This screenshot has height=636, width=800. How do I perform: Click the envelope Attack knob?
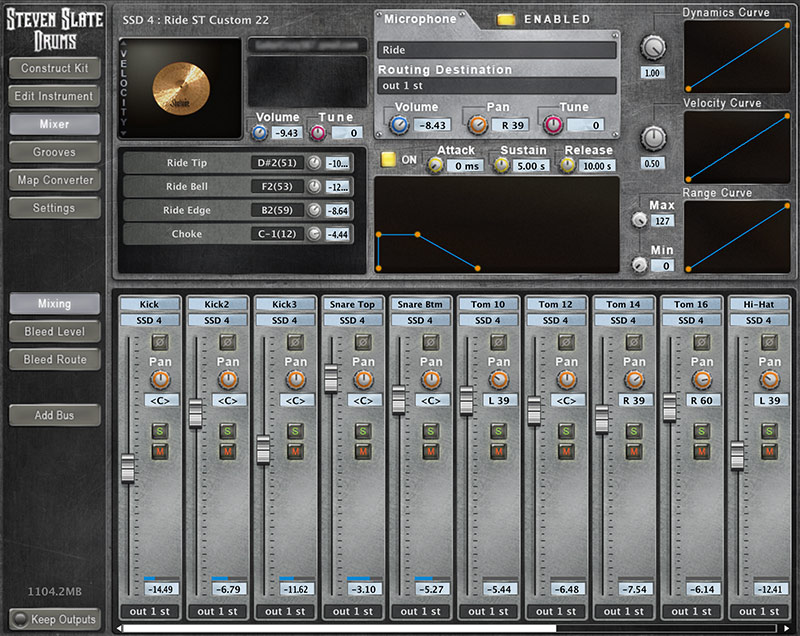click(435, 165)
